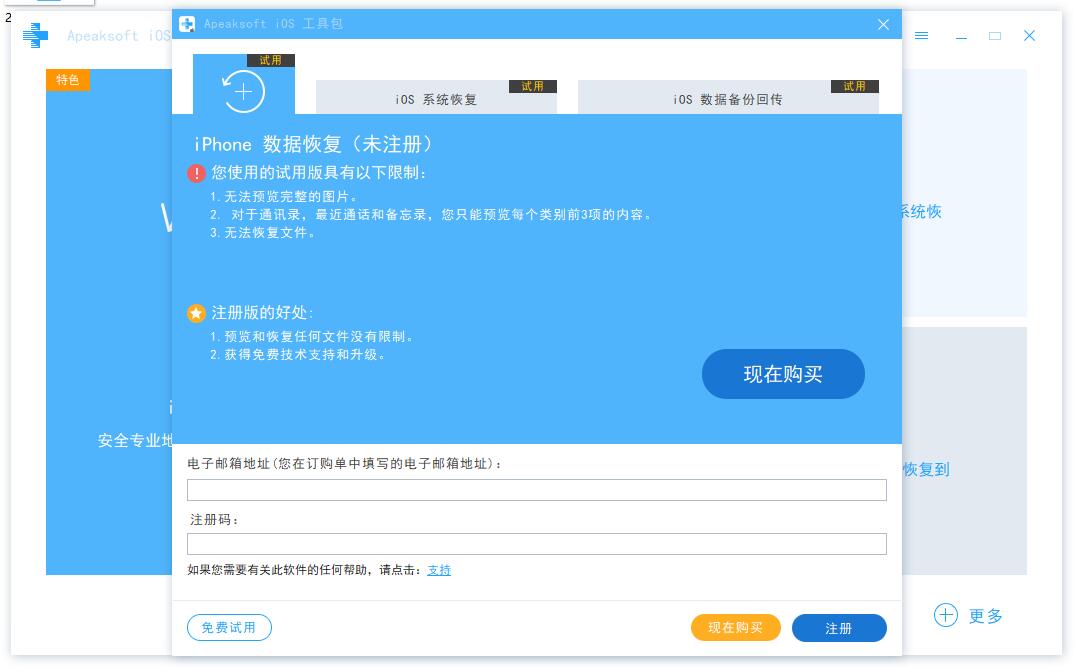
Task: Click the heading iPhone 数据恢复（未注册）
Action: 314,144
